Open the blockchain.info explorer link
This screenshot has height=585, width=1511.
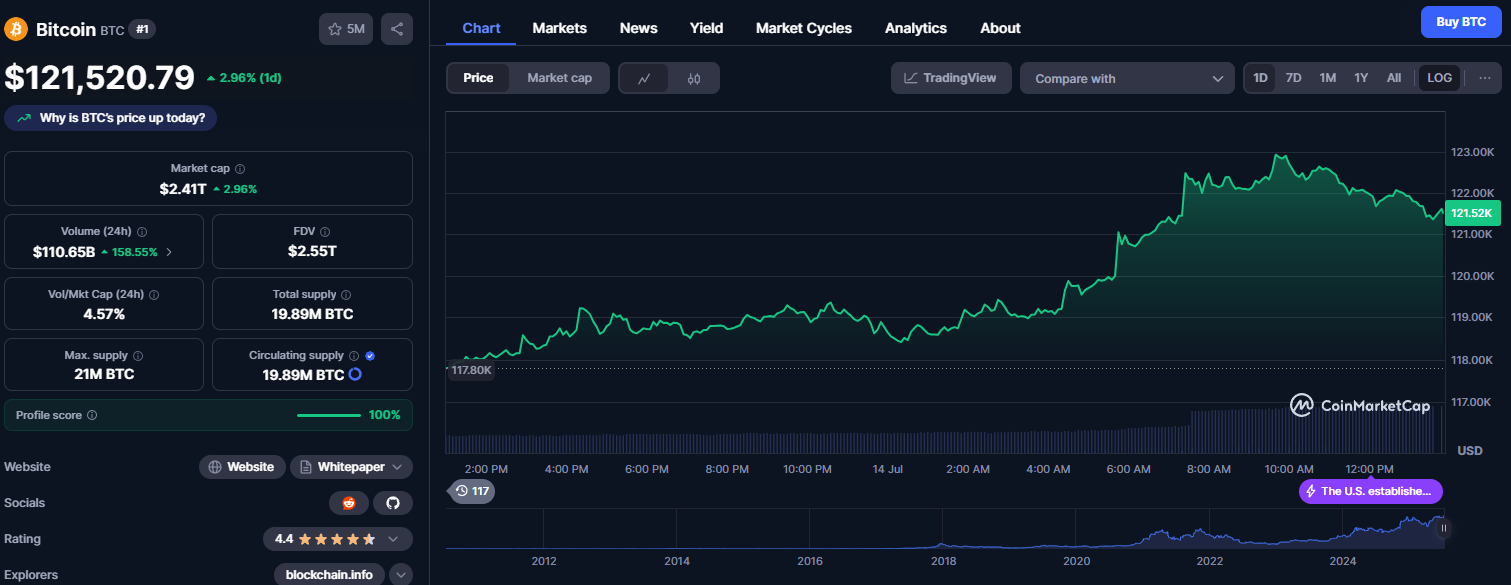pos(329,575)
